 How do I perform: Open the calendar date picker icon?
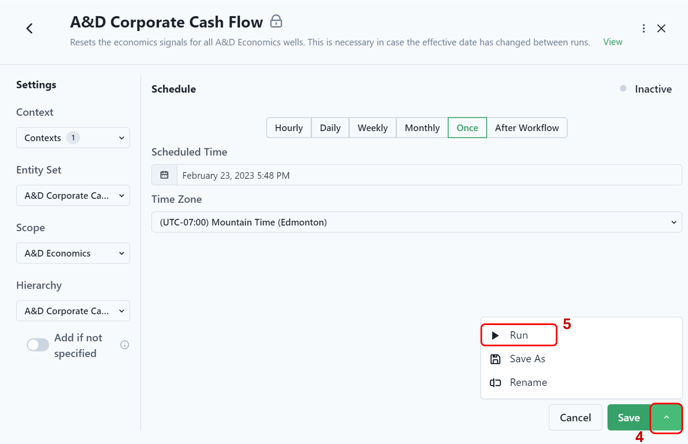click(x=164, y=175)
